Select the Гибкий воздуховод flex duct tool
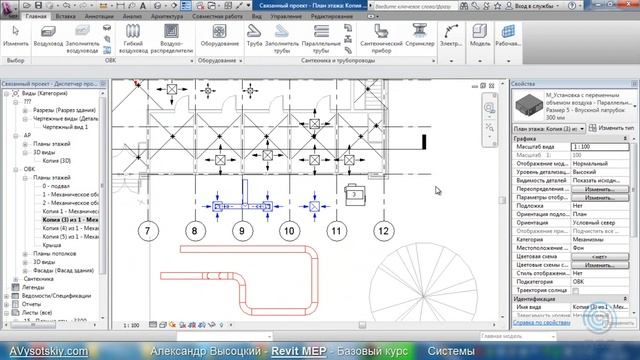The image size is (640, 360). point(133,39)
